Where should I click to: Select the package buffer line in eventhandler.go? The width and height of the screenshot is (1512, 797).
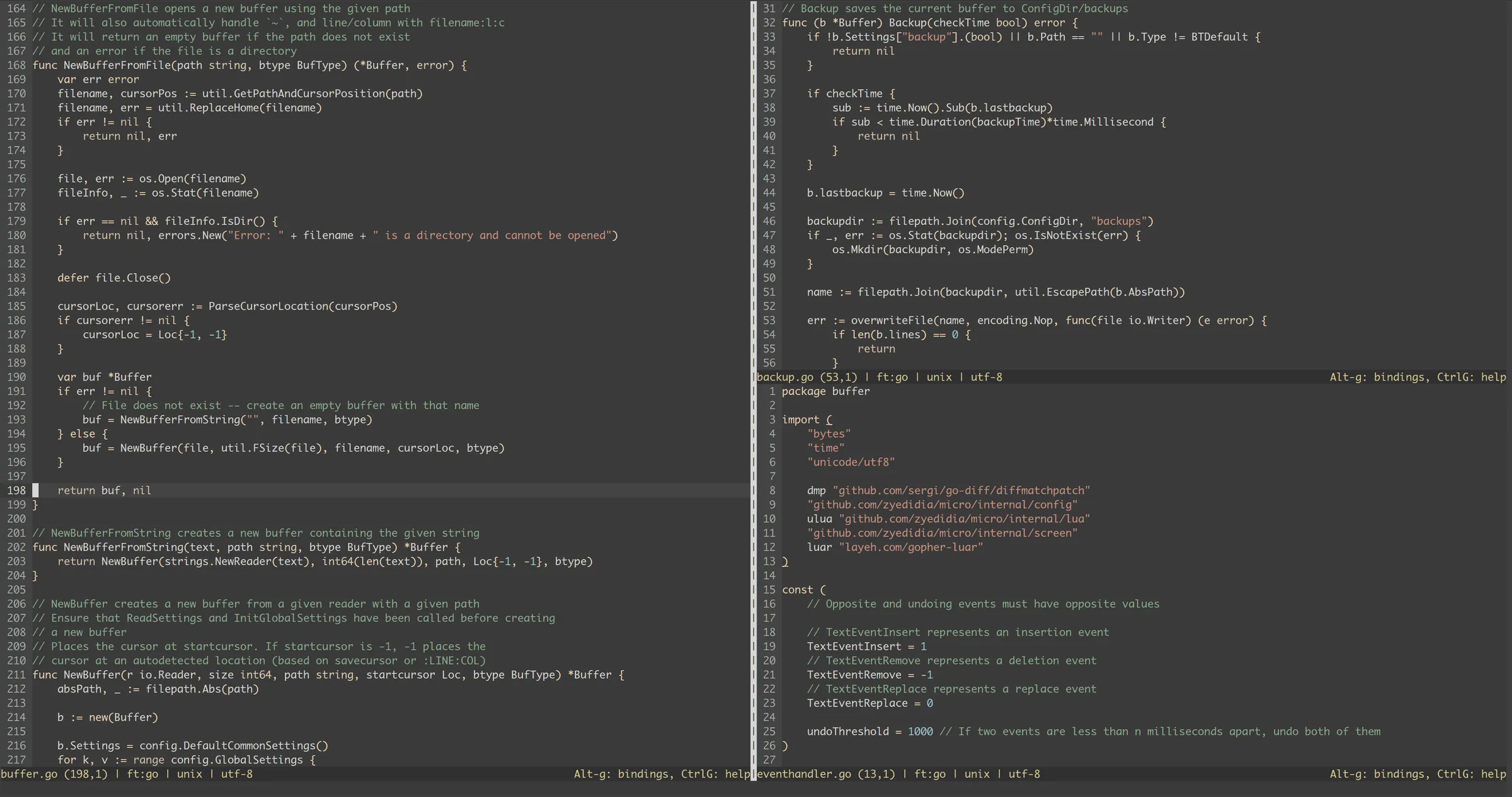[x=825, y=391]
